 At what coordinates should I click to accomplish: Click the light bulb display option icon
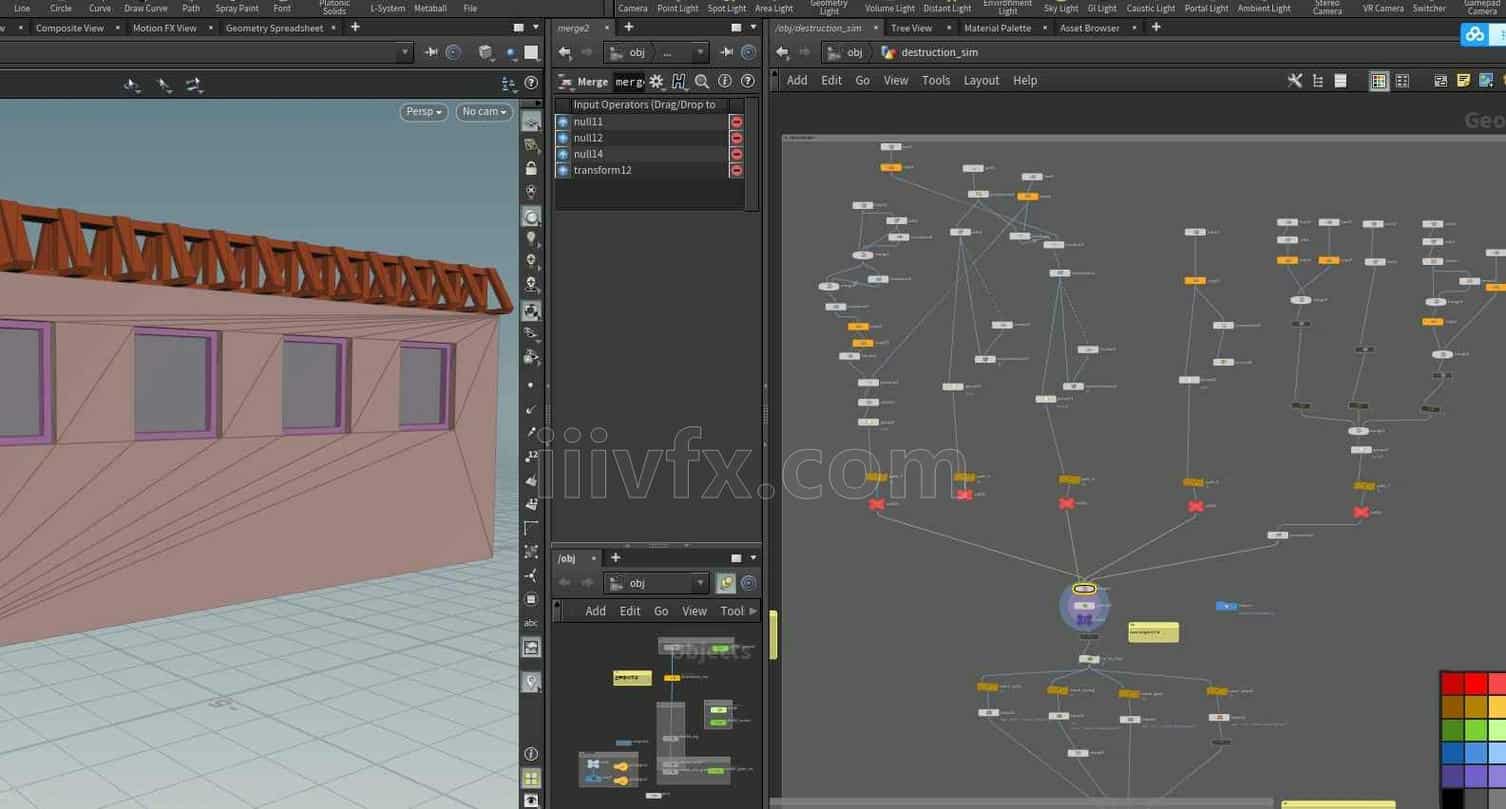point(532,239)
